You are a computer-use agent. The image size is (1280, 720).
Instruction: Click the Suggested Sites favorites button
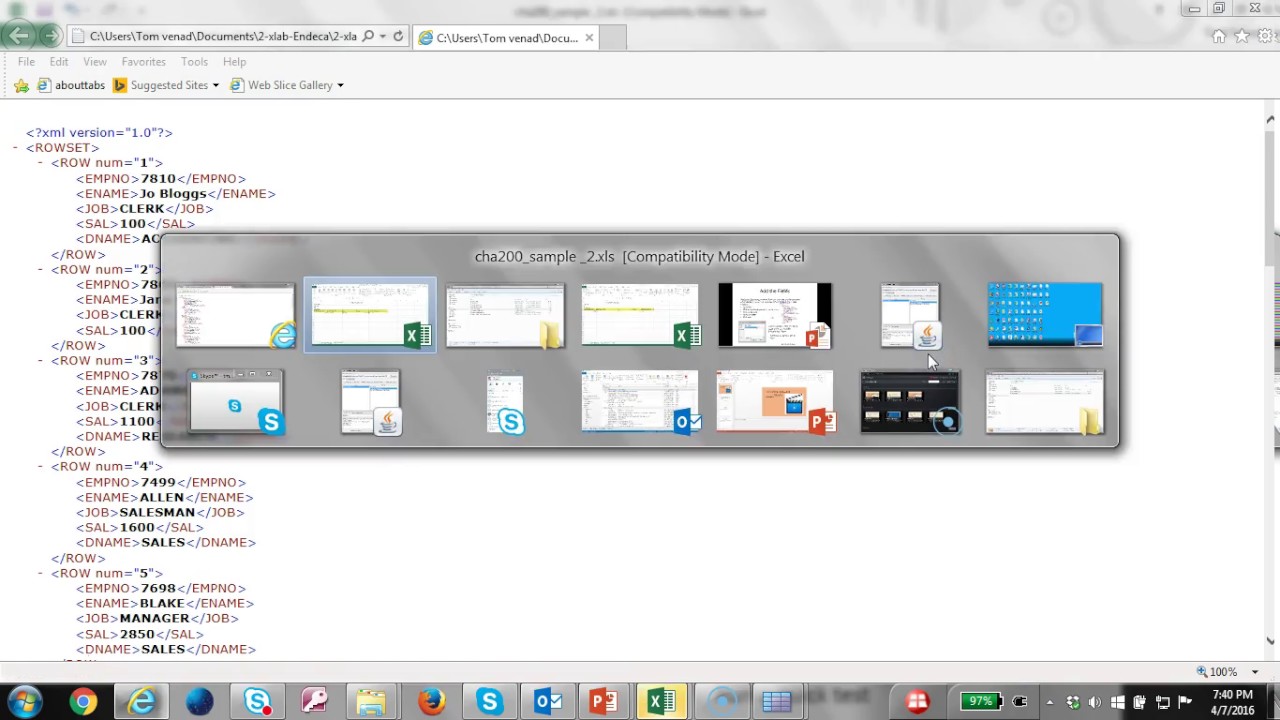[160, 86]
